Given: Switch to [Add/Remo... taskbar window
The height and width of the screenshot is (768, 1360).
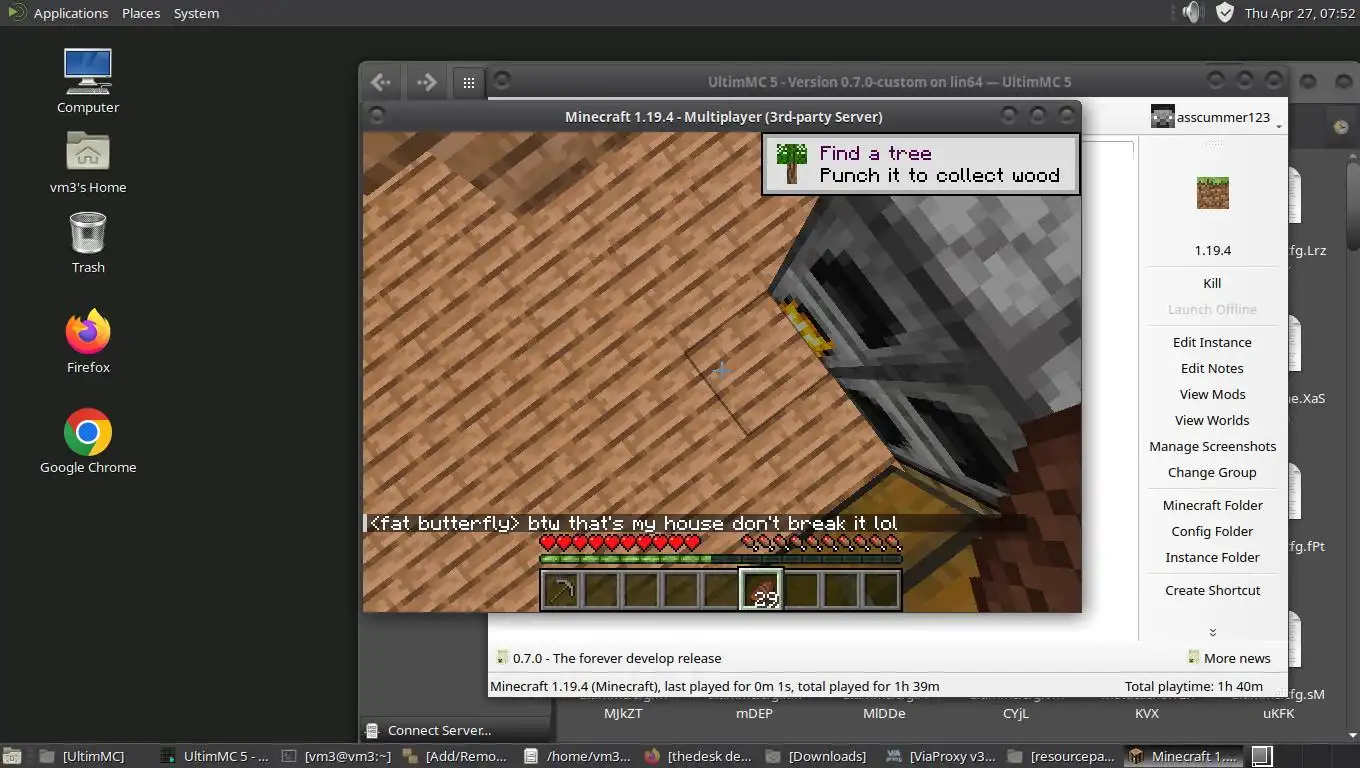Looking at the screenshot, I should pyautogui.click(x=458, y=756).
